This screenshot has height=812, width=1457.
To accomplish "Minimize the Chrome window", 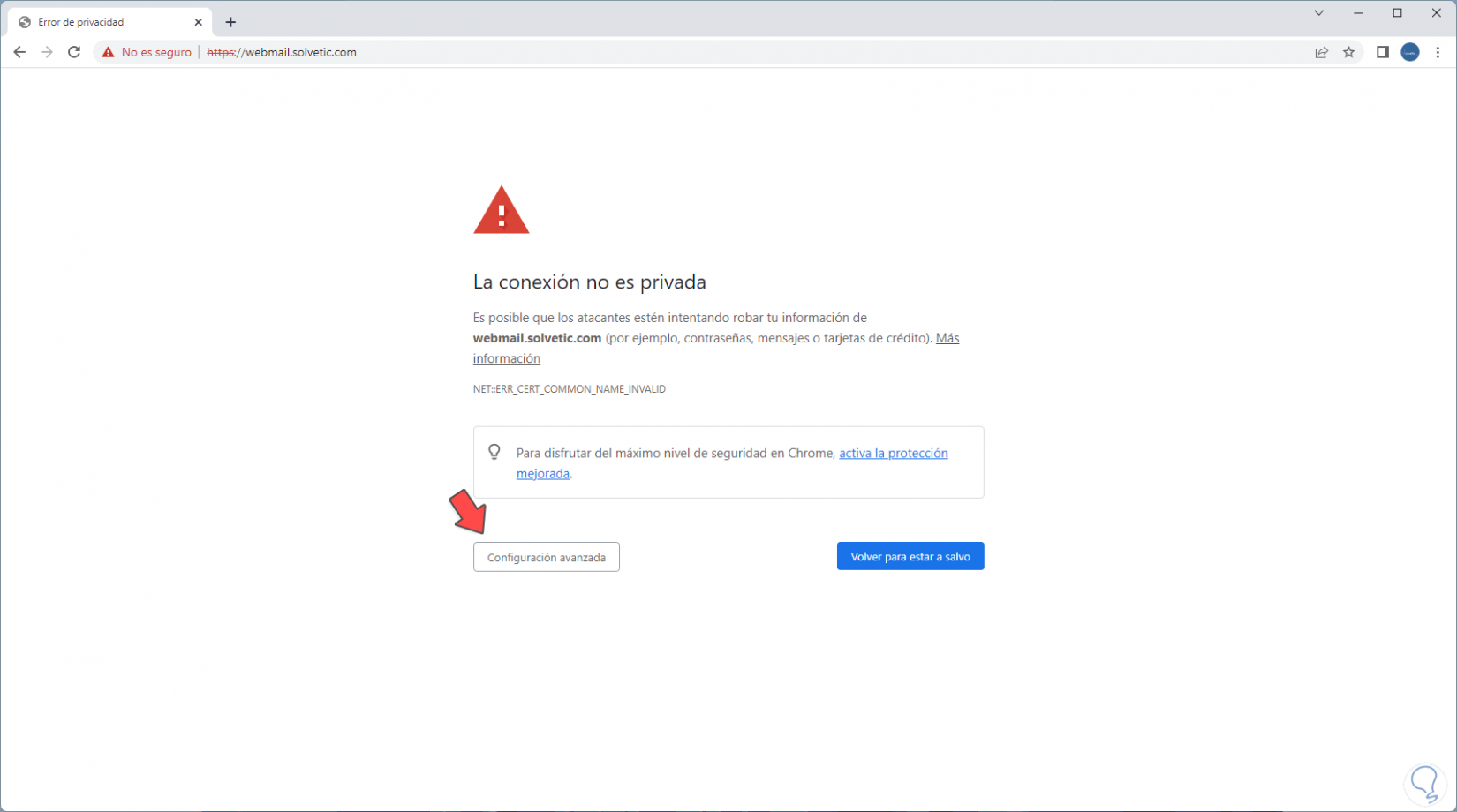I will click(x=1358, y=13).
